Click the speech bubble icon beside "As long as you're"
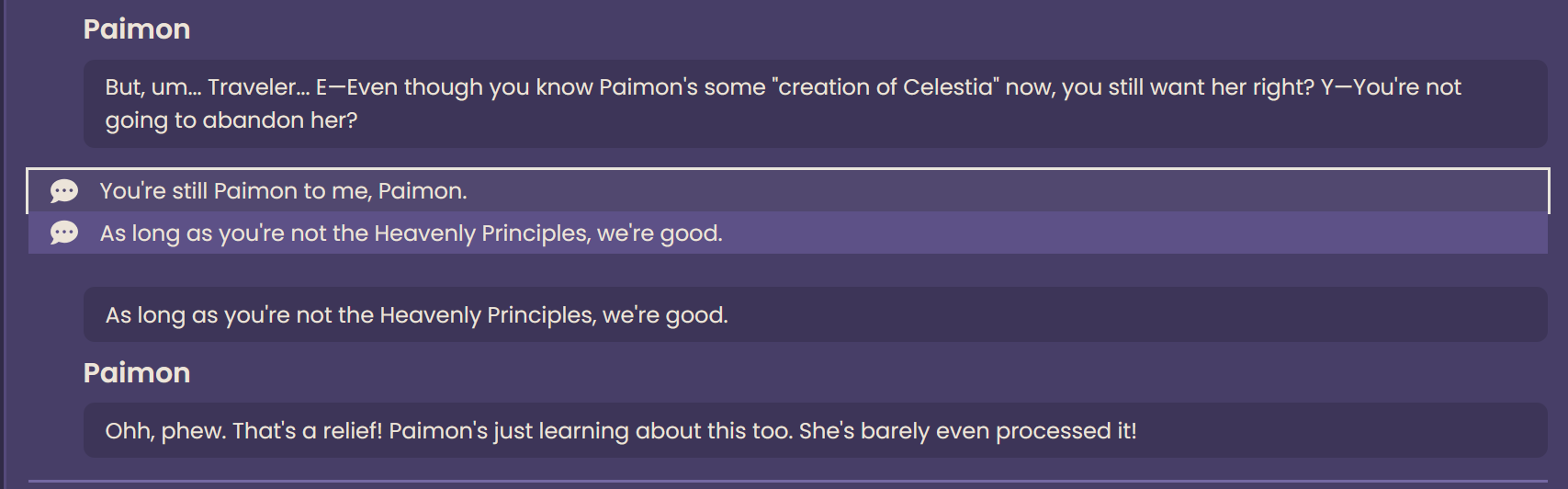1568x489 pixels. click(63, 233)
